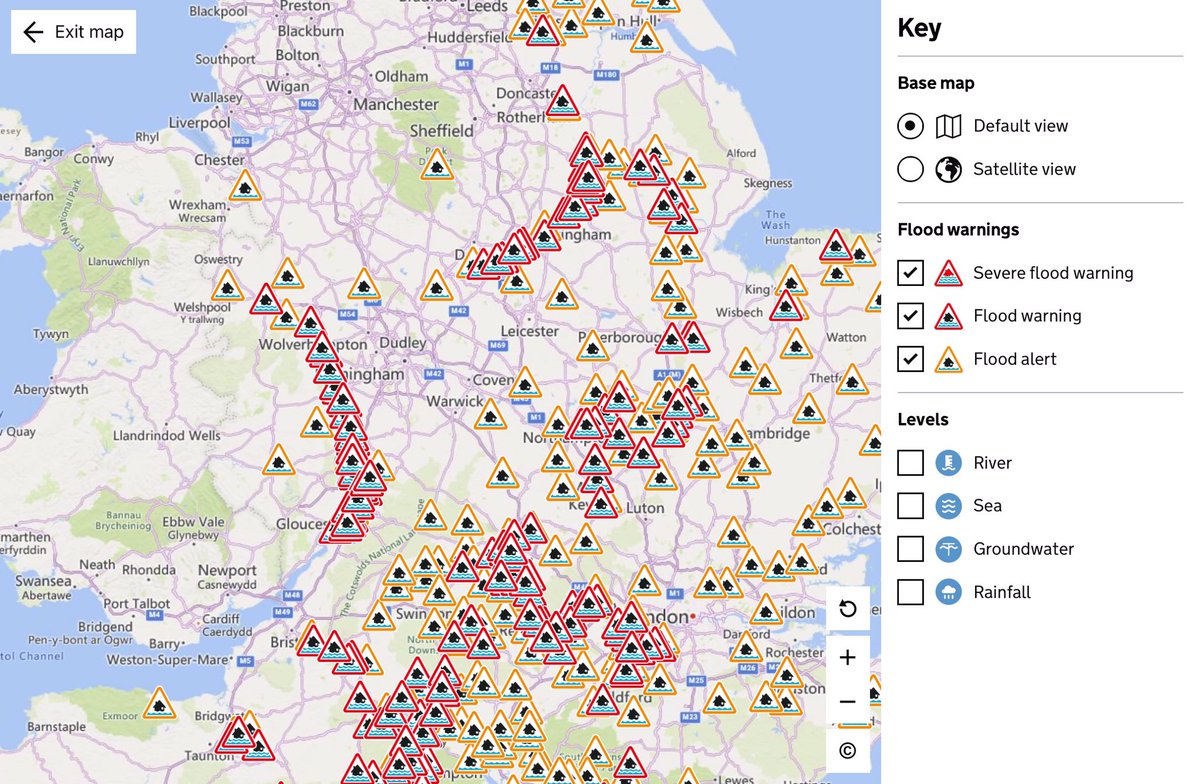Click the map icon beside Default view
This screenshot has width=1200, height=784.
tap(947, 126)
